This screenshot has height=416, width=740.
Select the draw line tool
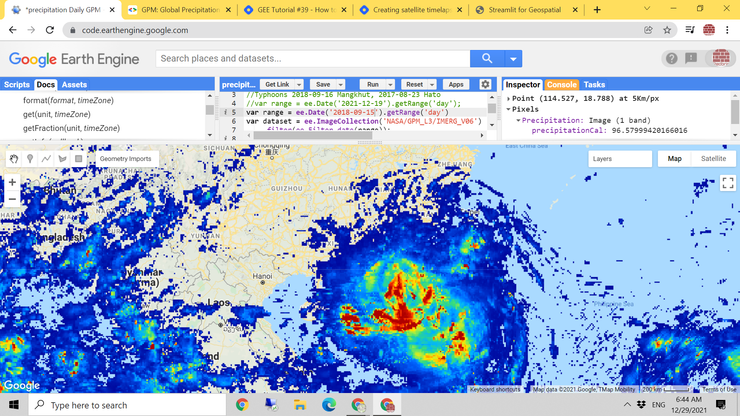46,159
